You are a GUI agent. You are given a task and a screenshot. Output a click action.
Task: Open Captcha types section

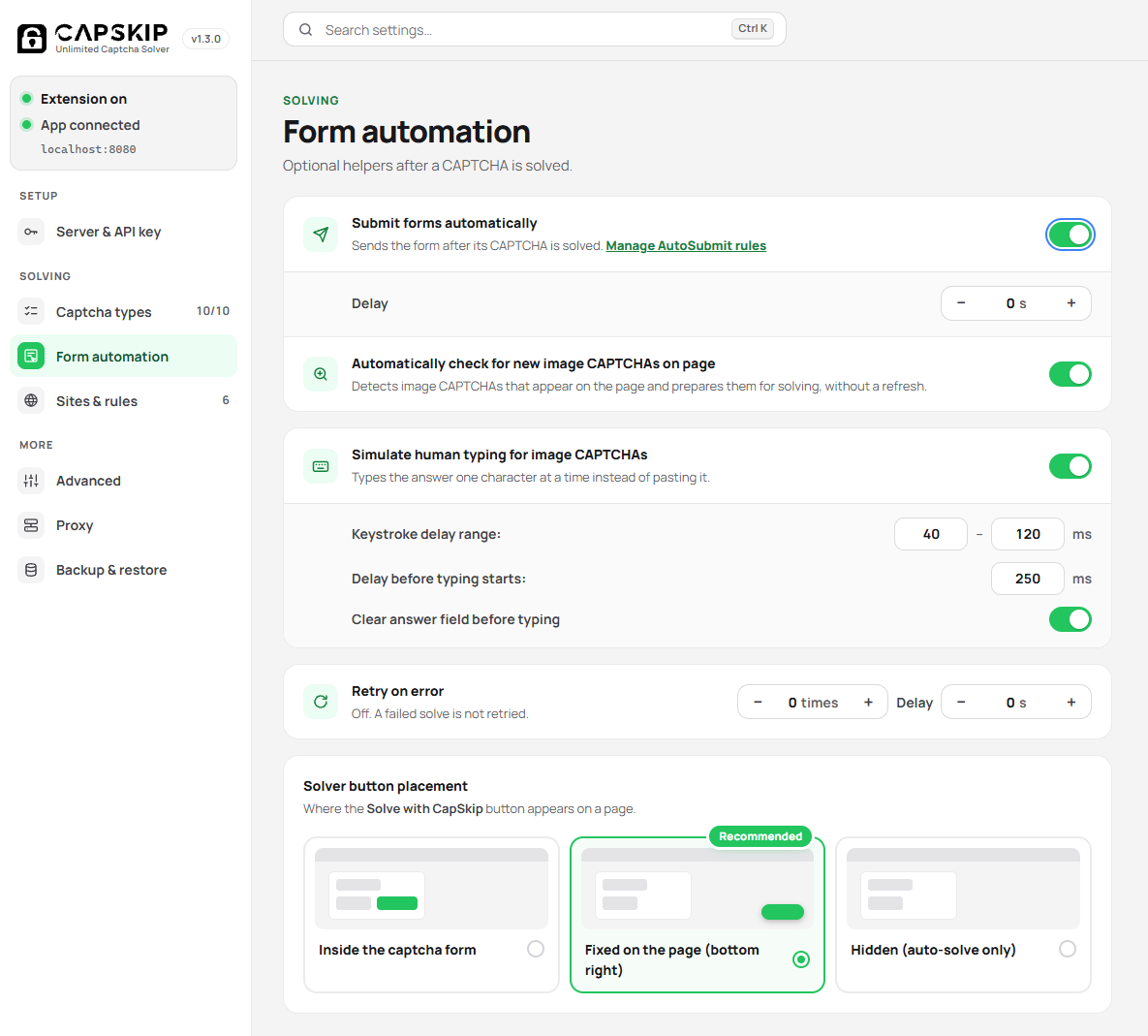point(123,311)
